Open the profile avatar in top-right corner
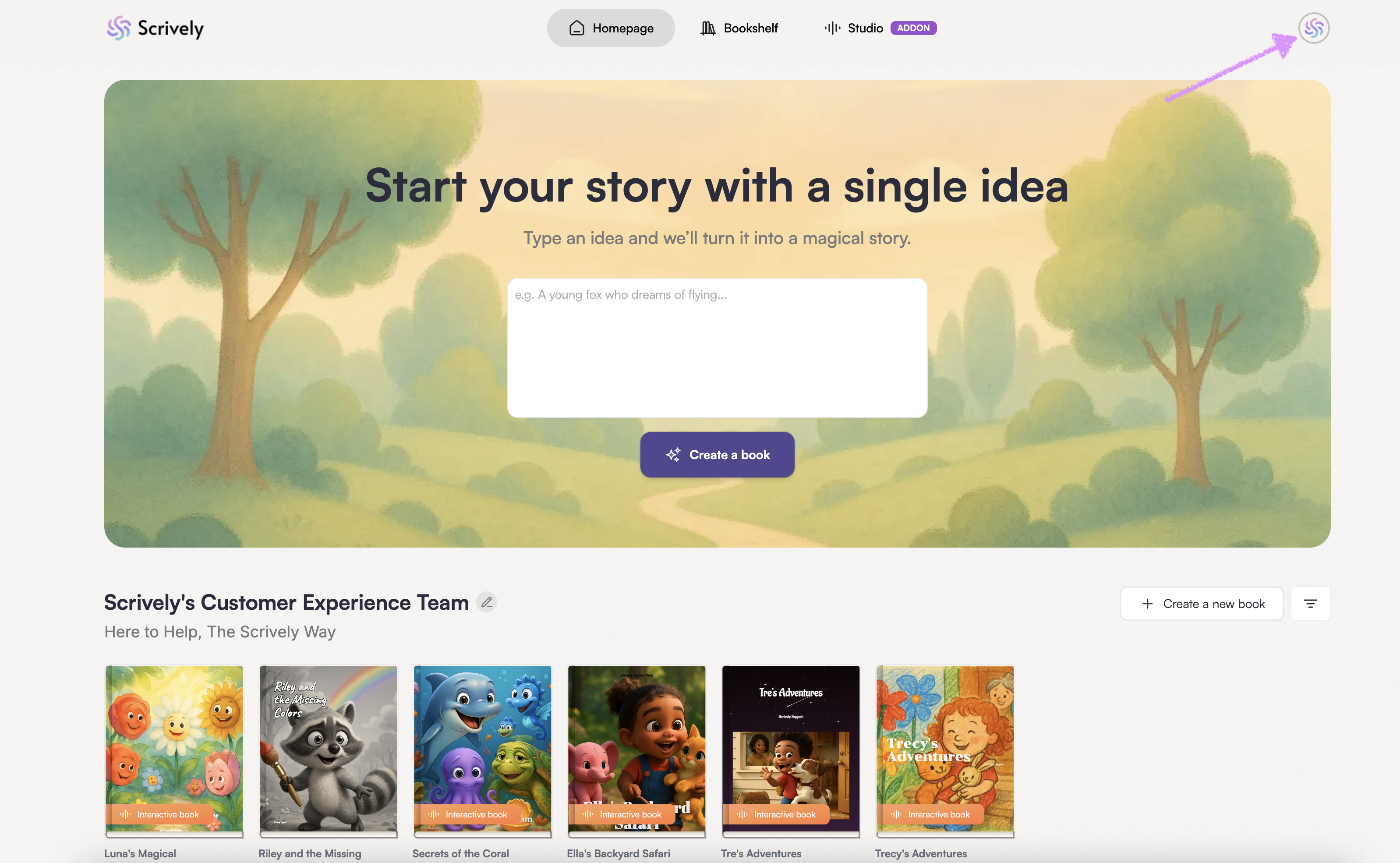 point(1314,28)
